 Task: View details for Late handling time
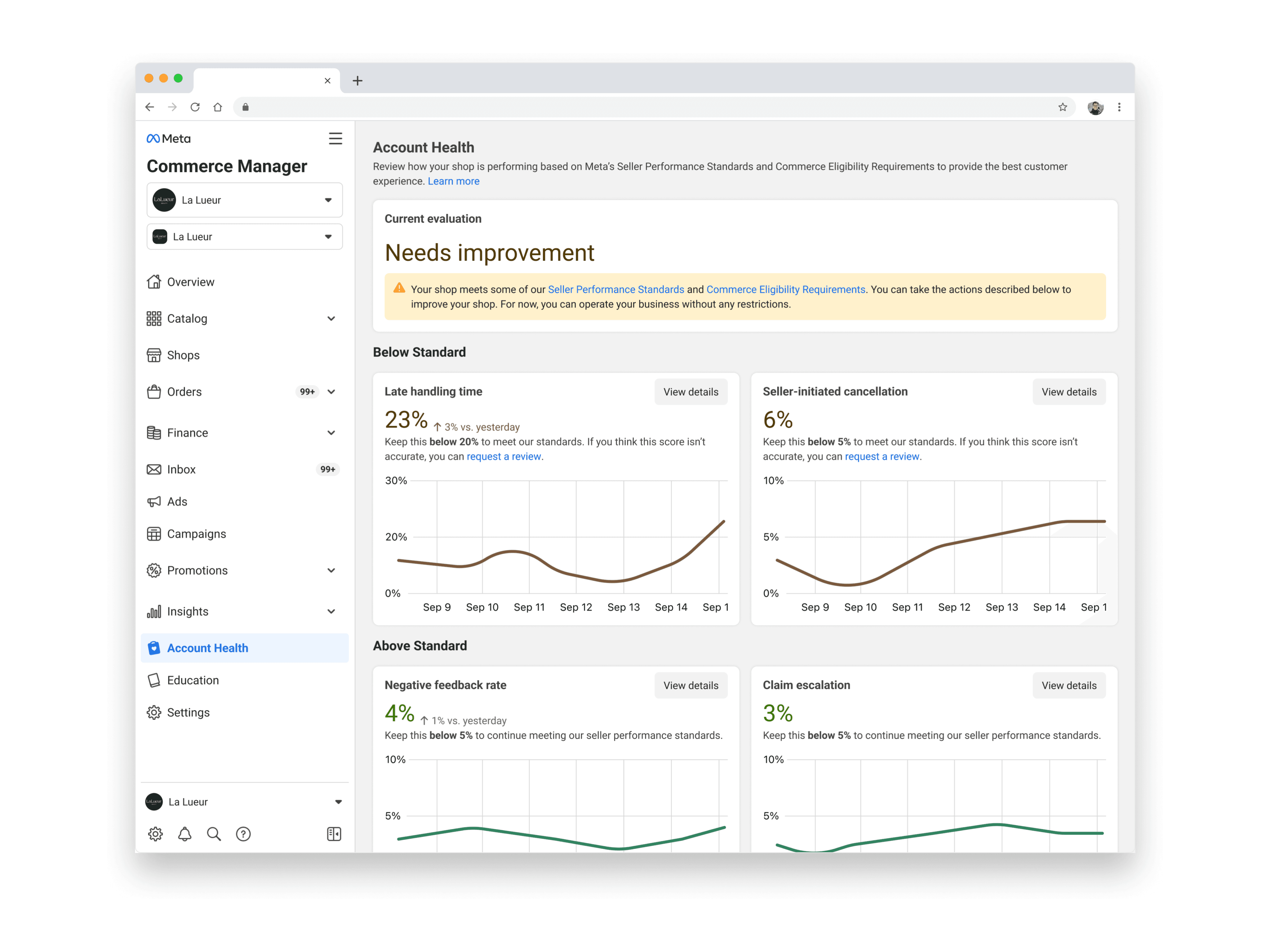[691, 392]
